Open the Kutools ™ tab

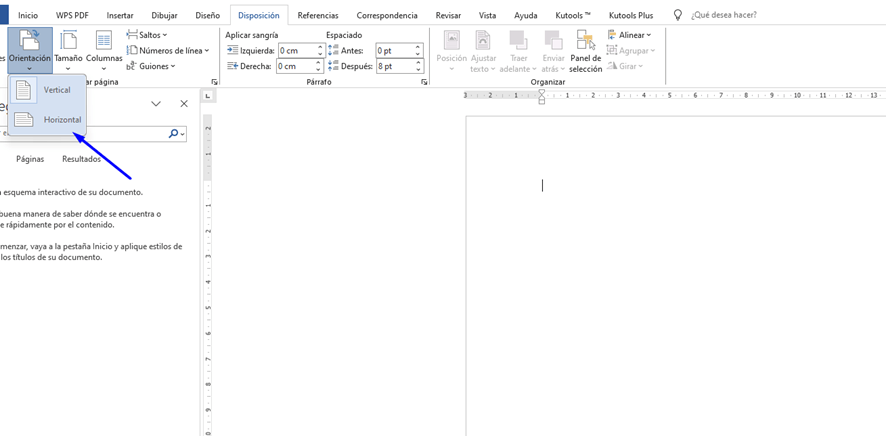point(573,15)
